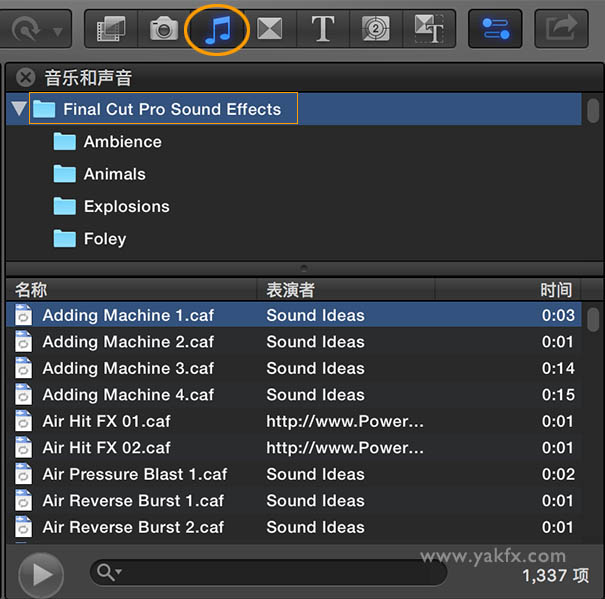
Task: Select Air Pressure Blast 1.caf
Action: [294, 474]
